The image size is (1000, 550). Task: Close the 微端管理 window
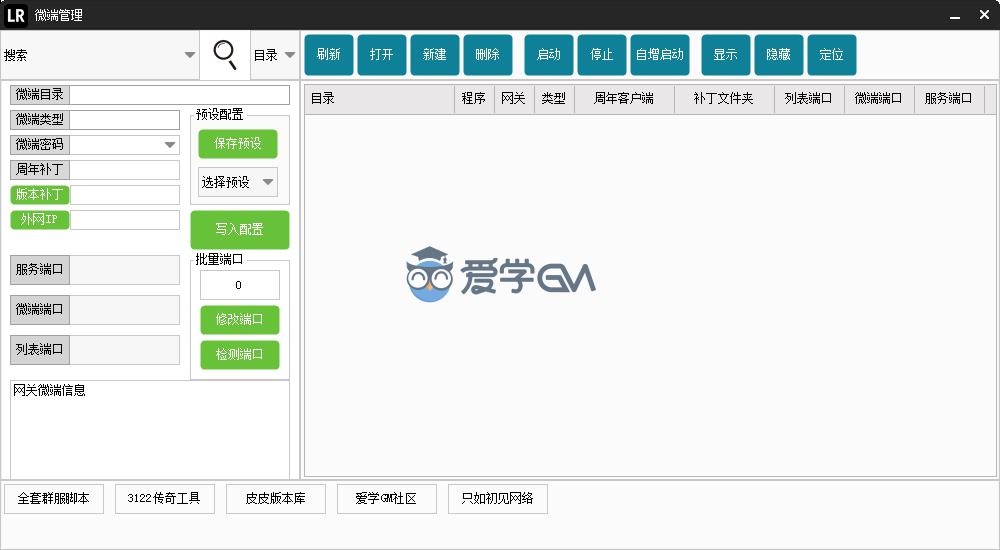(x=984, y=15)
